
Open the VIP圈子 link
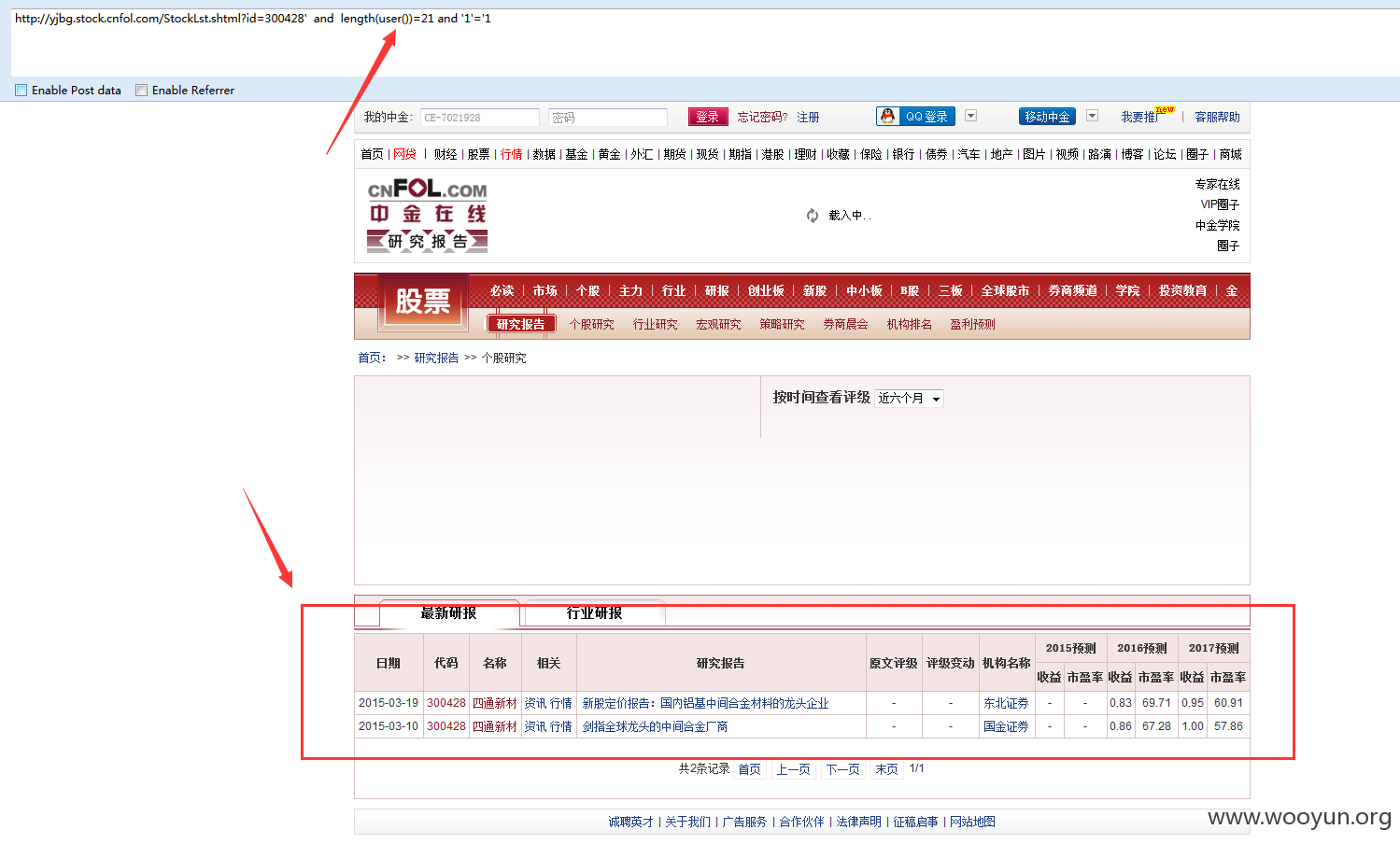tap(1221, 204)
